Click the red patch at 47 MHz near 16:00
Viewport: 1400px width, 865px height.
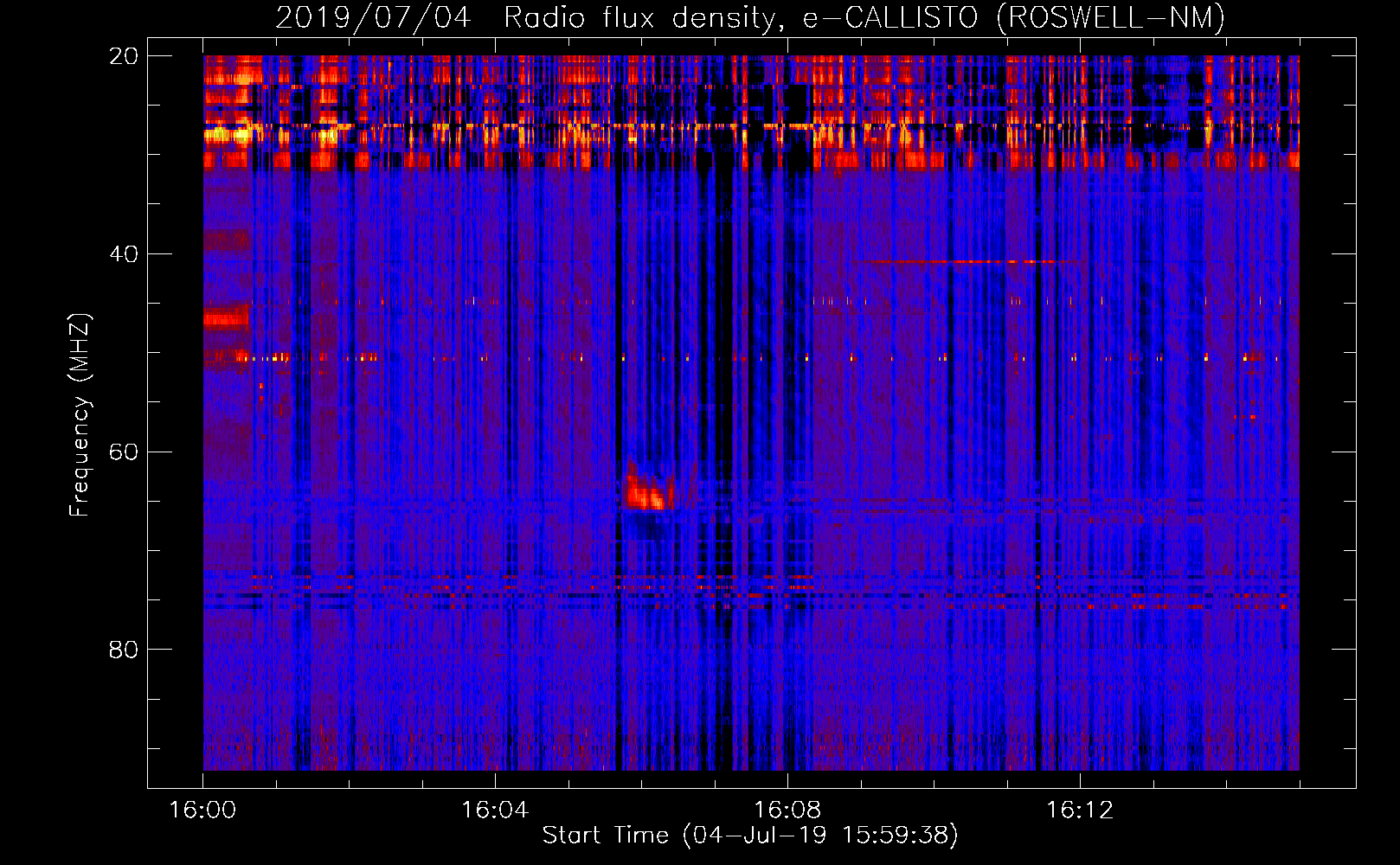pyautogui.click(x=226, y=320)
